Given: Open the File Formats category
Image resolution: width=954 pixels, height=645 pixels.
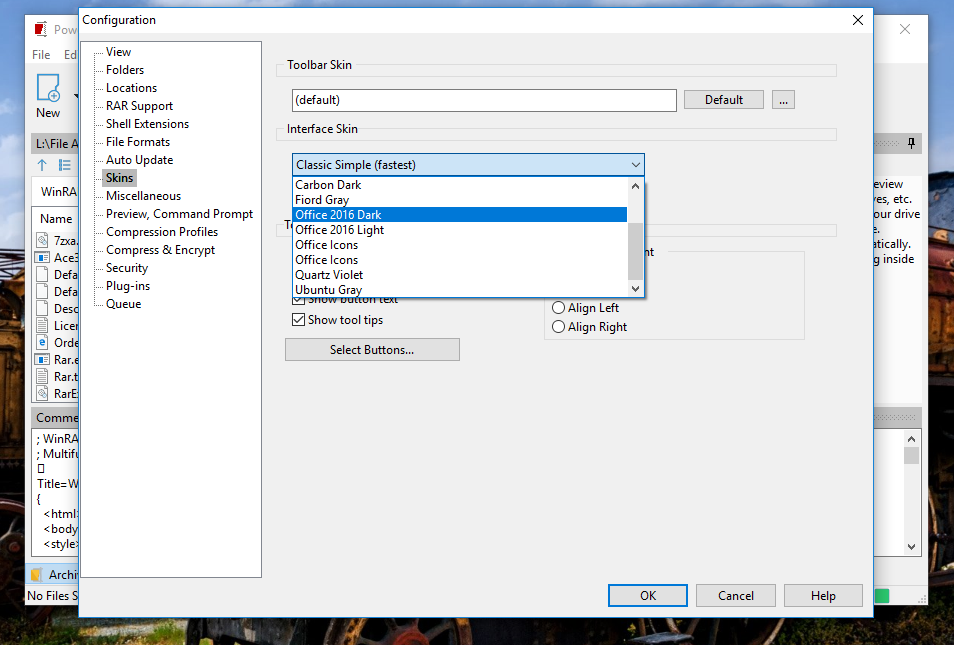Looking at the screenshot, I should 138,142.
